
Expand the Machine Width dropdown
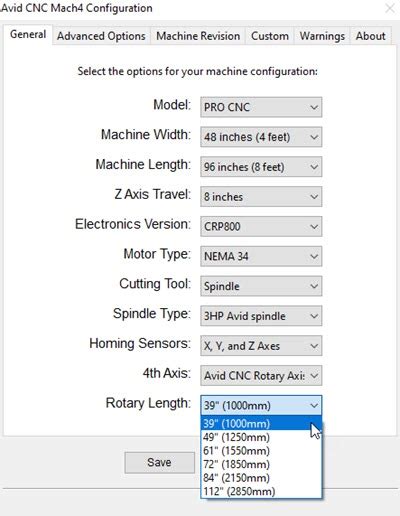pos(261,137)
